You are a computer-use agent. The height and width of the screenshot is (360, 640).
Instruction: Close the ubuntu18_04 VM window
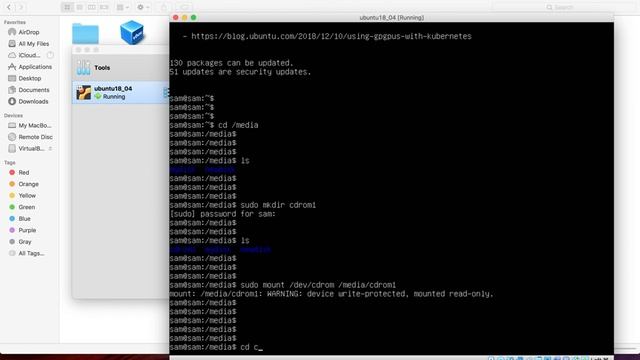click(176, 18)
